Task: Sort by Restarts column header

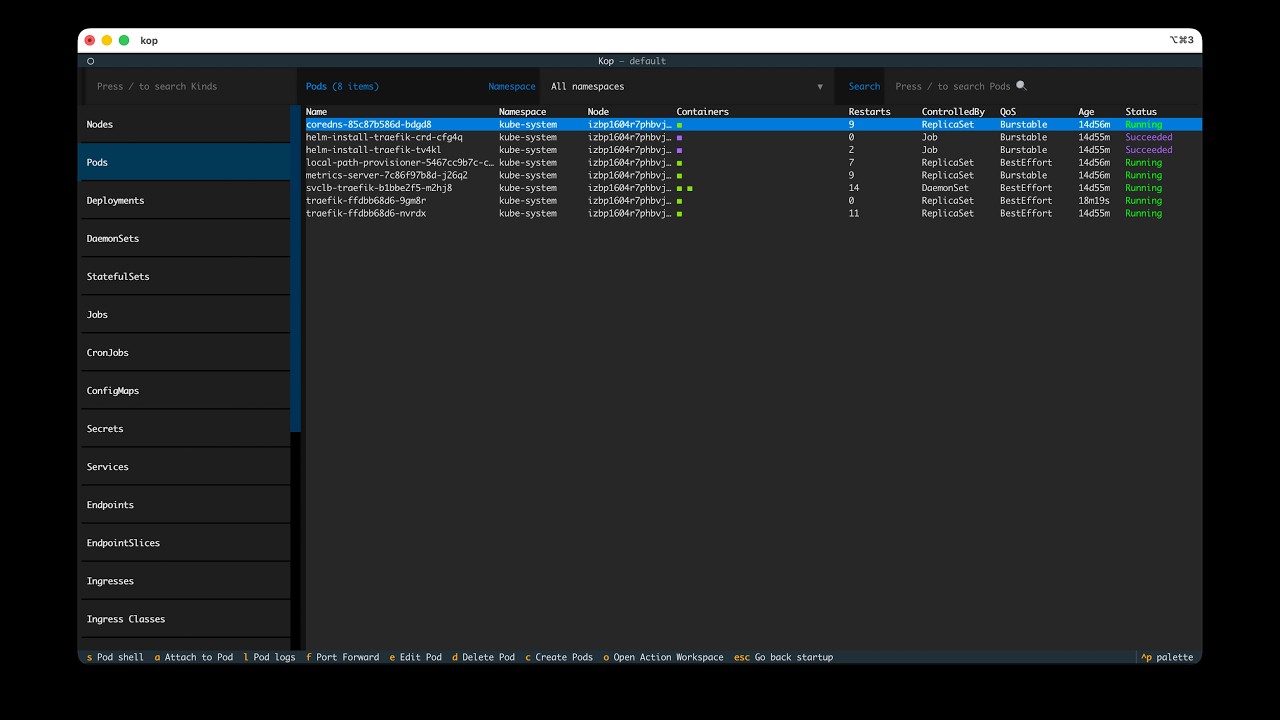Action: (x=869, y=112)
